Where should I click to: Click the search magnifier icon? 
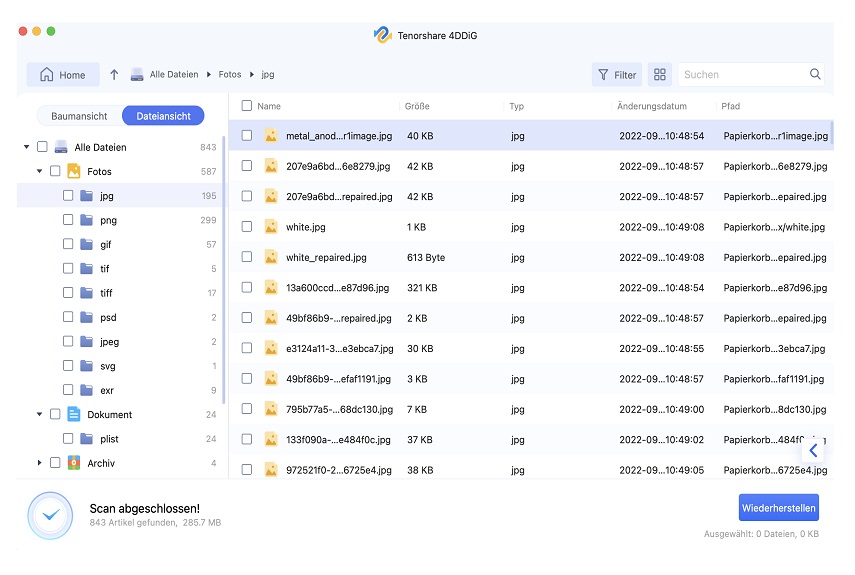click(x=815, y=75)
